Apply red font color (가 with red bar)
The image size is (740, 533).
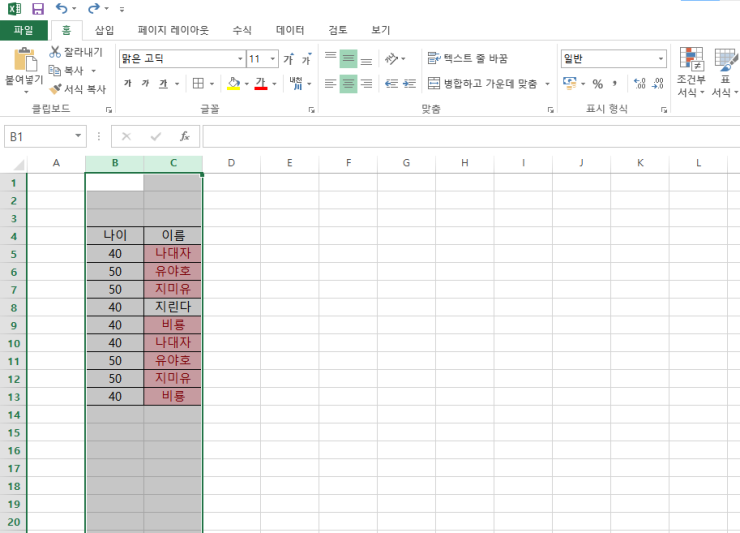pos(261,84)
